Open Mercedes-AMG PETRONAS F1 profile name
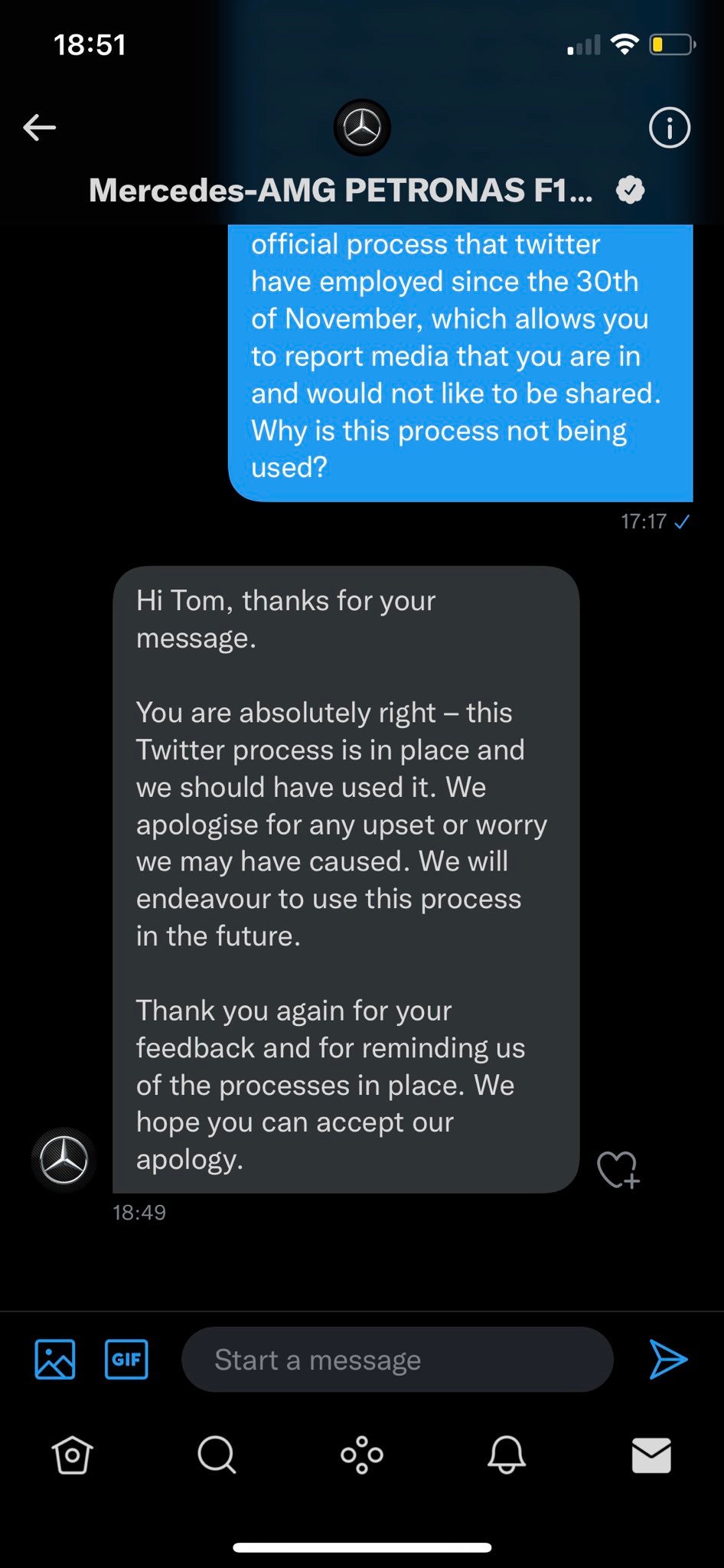 pos(341,190)
